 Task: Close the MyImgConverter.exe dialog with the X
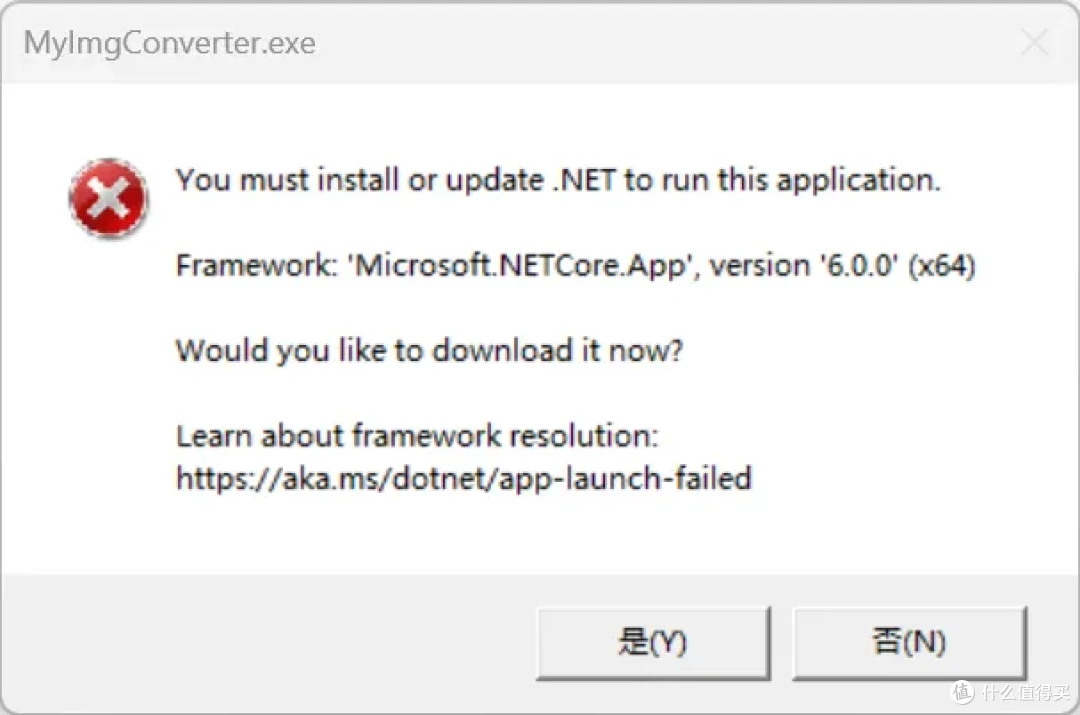1035,42
